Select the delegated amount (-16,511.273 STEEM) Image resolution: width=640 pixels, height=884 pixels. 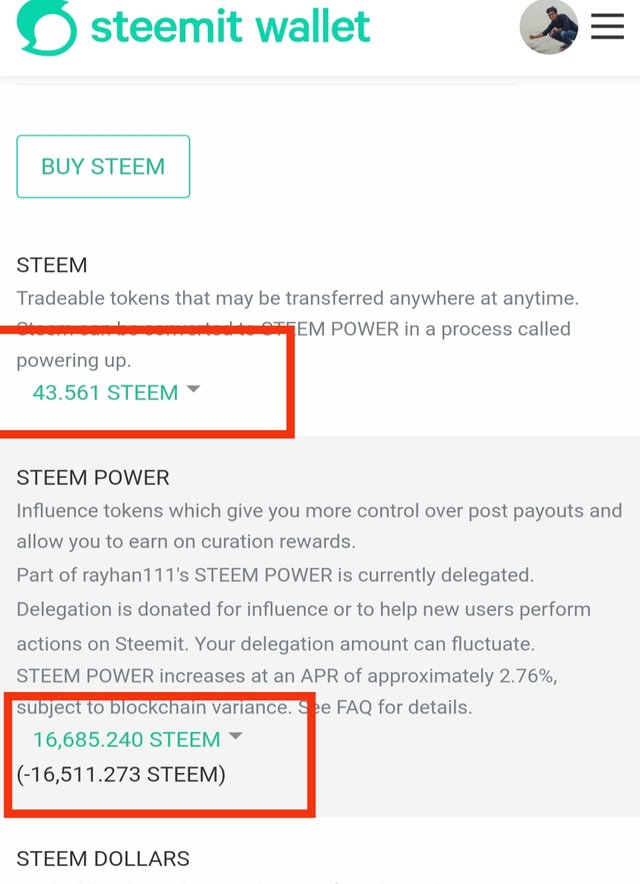pyautogui.click(x=121, y=774)
